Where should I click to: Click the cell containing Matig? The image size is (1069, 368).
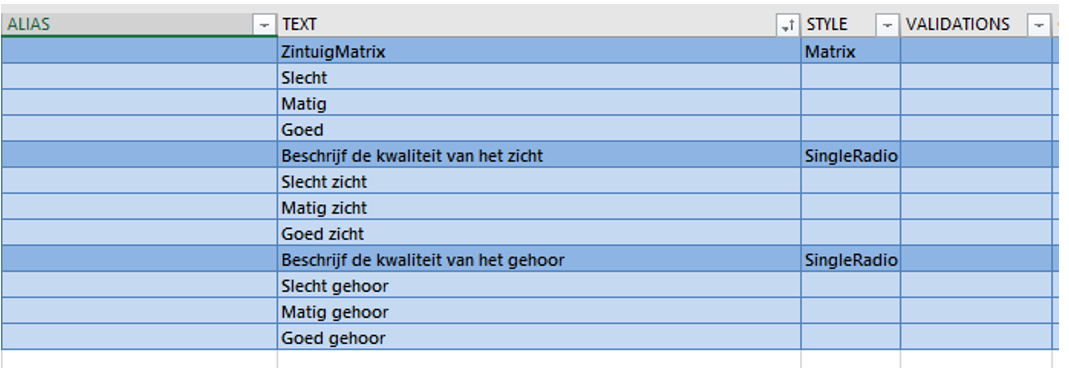click(x=539, y=104)
